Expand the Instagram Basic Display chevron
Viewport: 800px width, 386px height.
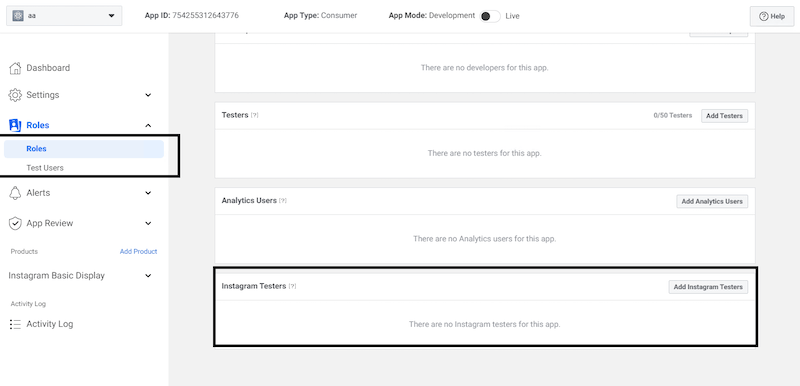(148, 275)
